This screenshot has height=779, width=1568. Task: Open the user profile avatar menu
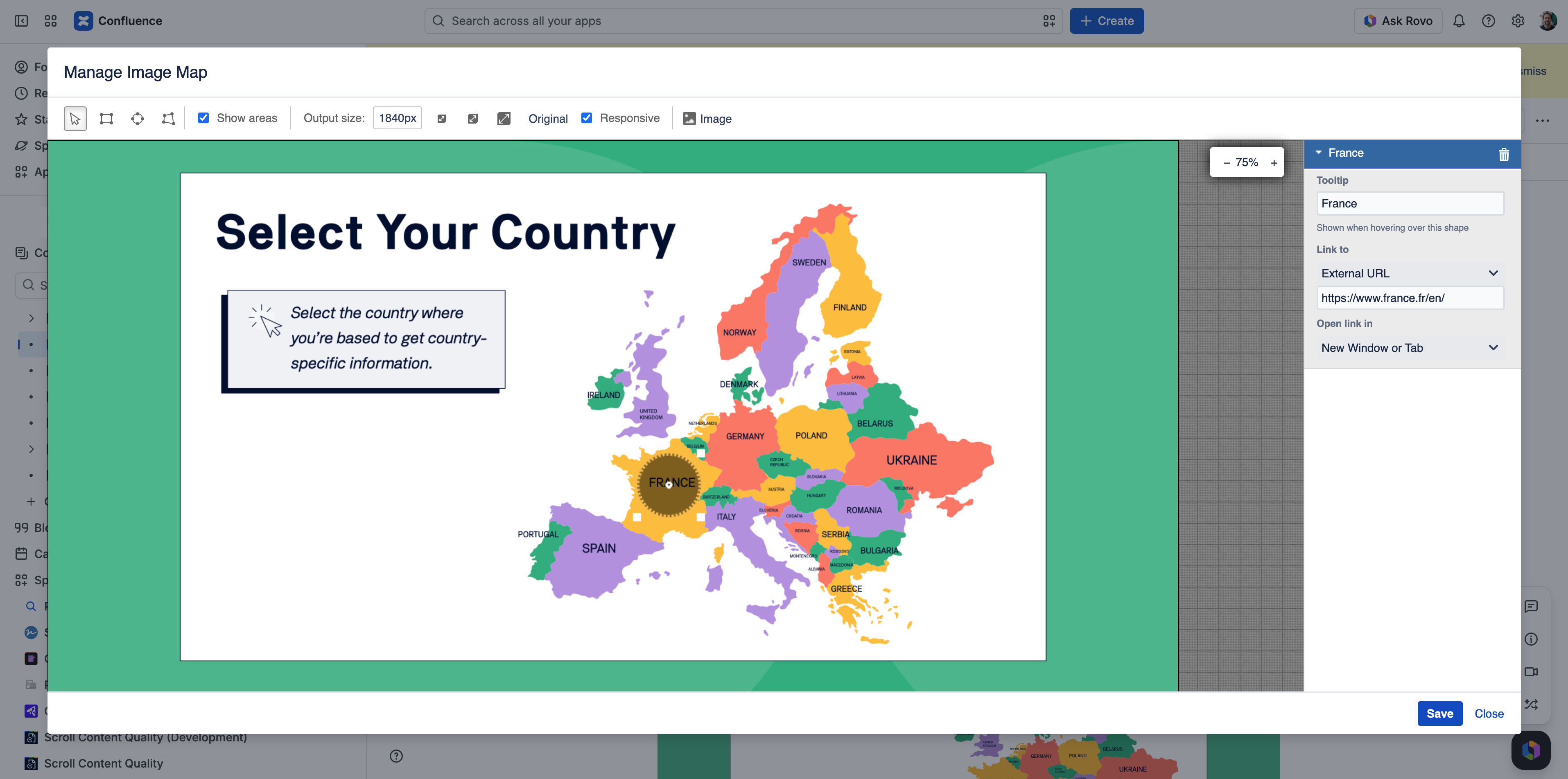click(x=1547, y=21)
